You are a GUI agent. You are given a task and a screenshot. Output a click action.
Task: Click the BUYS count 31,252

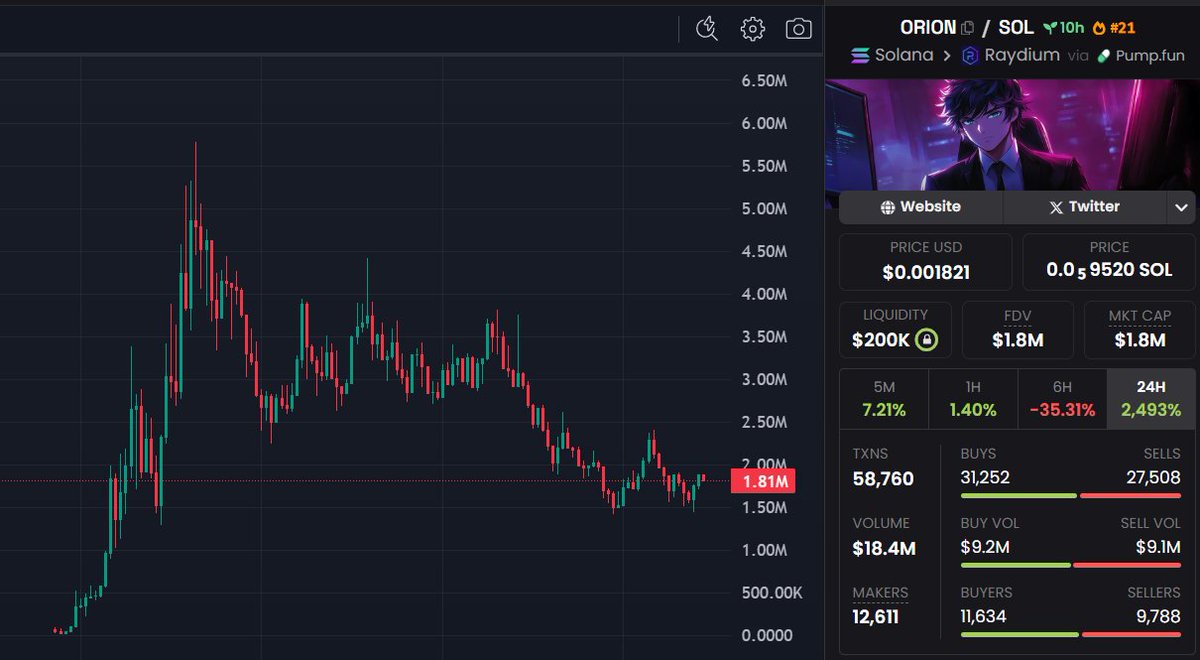pos(985,478)
